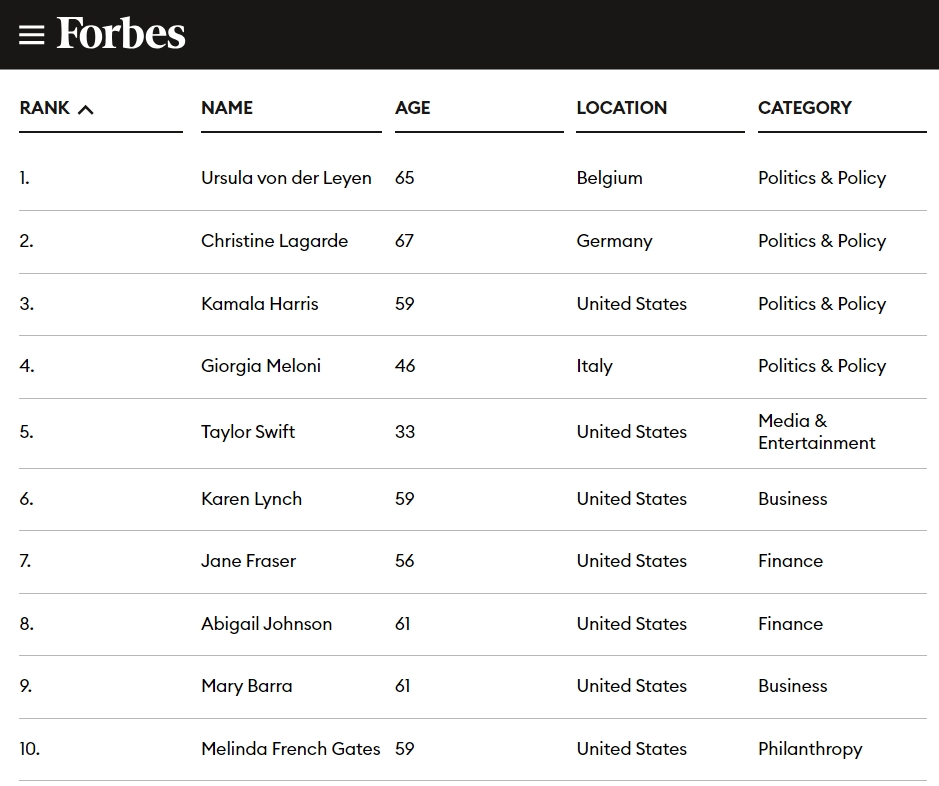Click the Philanthropy category cell
The height and width of the screenshot is (786, 939).
click(810, 749)
